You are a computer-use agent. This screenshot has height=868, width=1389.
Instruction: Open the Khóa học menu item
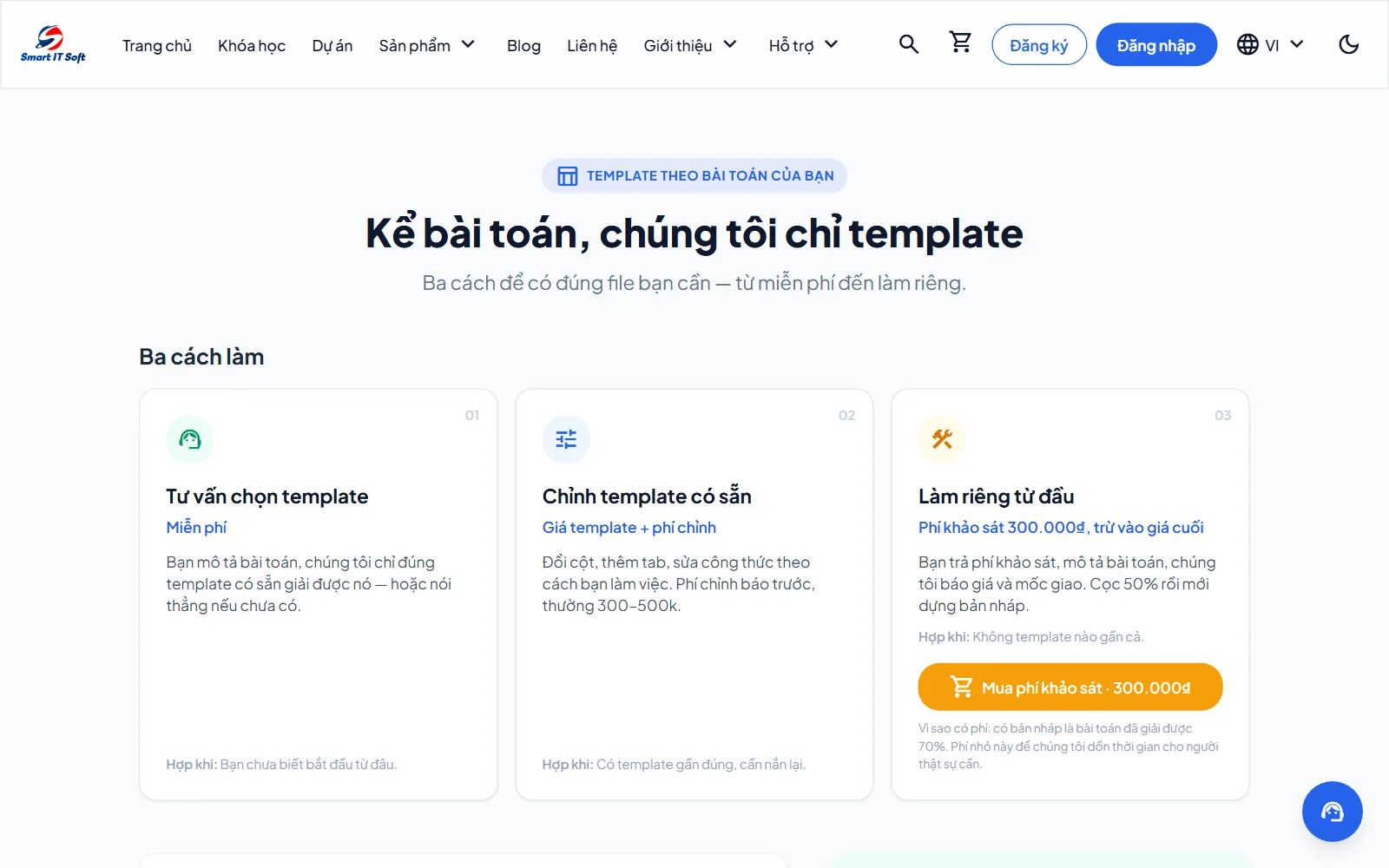pos(252,45)
